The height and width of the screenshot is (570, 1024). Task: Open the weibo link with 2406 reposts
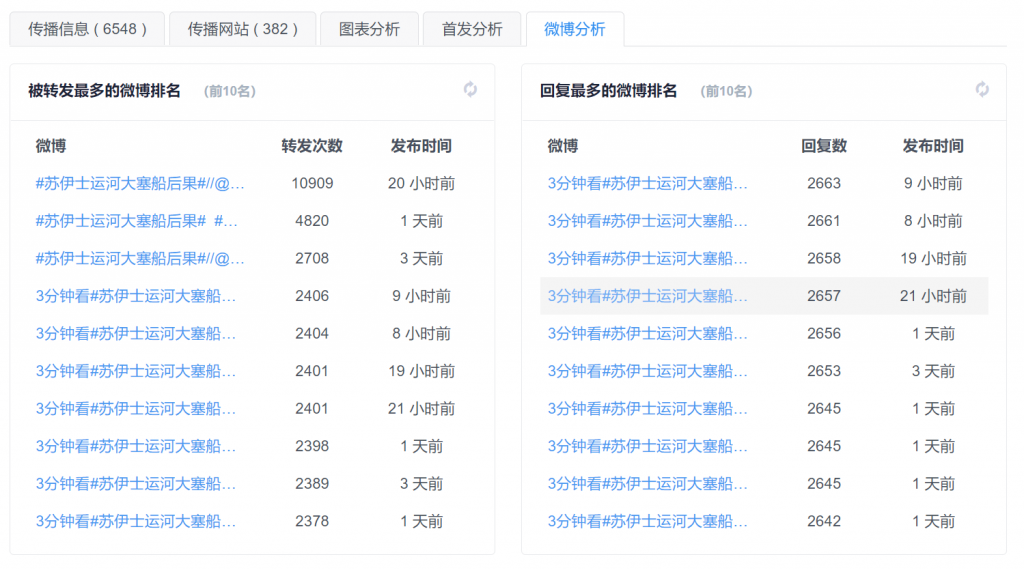[136, 296]
